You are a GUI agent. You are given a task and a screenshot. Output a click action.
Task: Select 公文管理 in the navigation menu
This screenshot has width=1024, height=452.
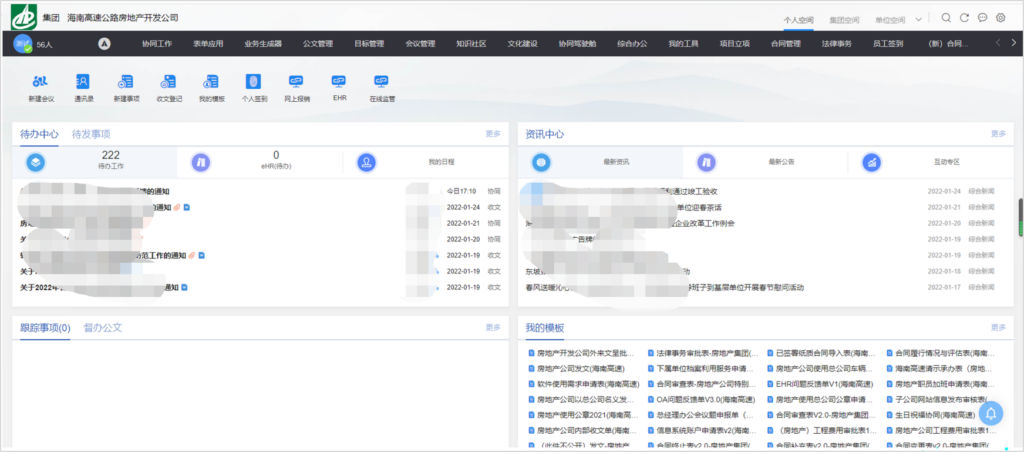pyautogui.click(x=317, y=44)
